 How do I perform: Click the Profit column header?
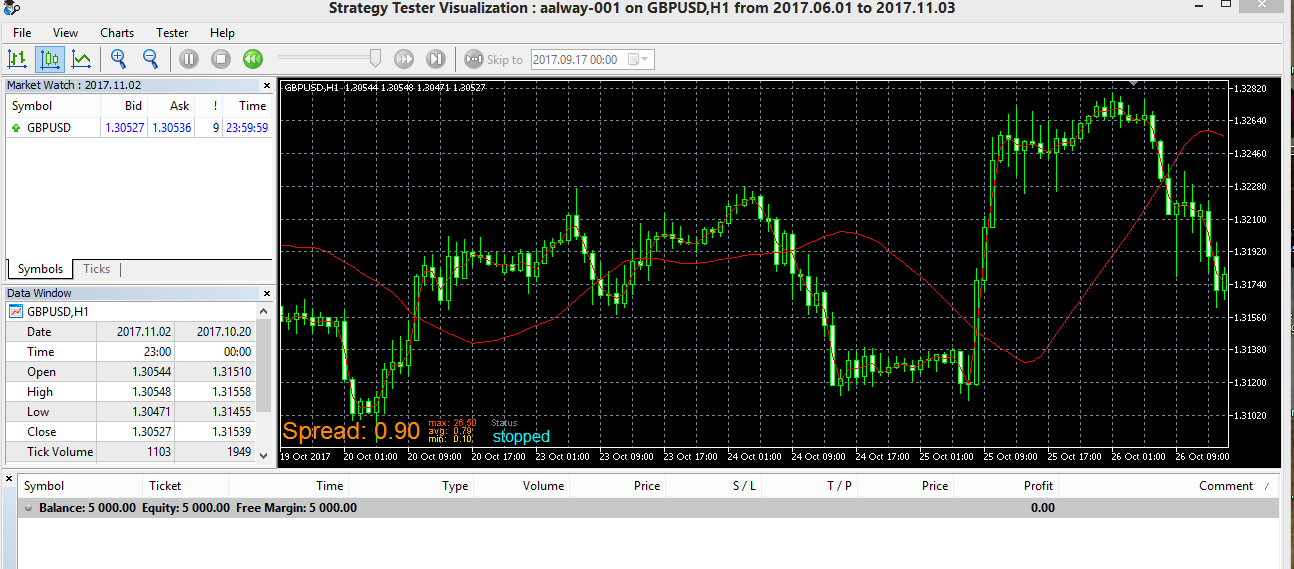pyautogui.click(x=1039, y=486)
